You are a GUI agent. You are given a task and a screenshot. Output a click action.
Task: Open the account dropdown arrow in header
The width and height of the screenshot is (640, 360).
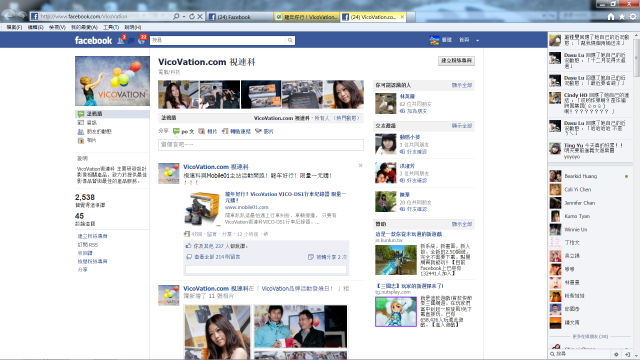[x=477, y=40]
